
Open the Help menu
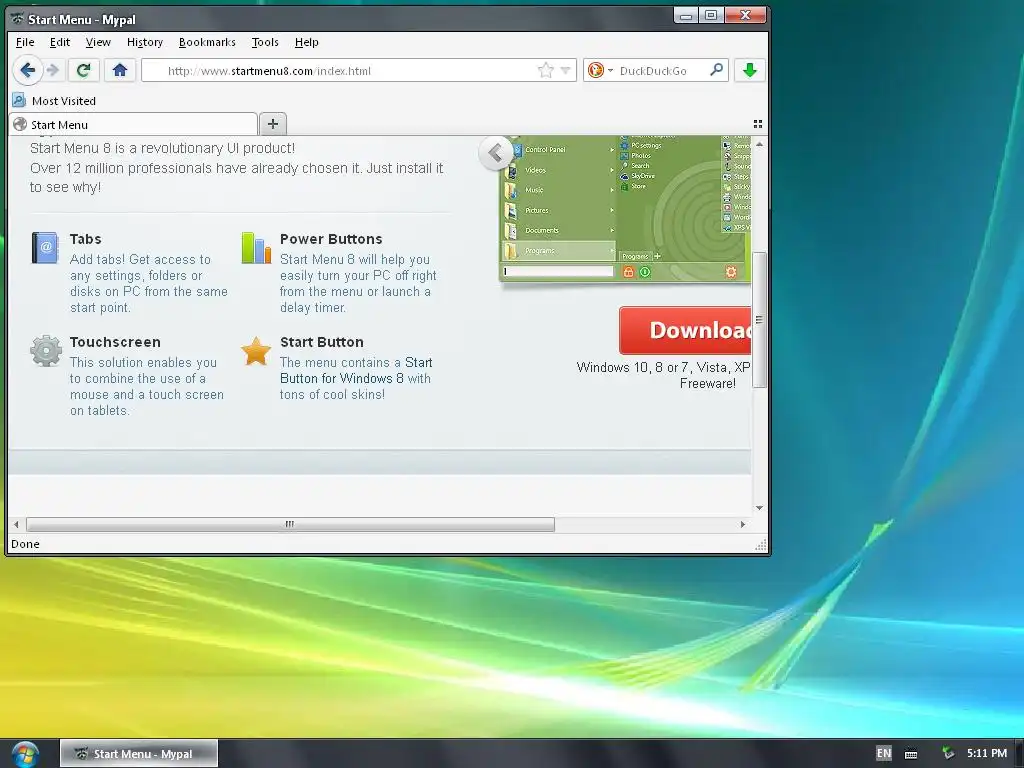click(306, 42)
